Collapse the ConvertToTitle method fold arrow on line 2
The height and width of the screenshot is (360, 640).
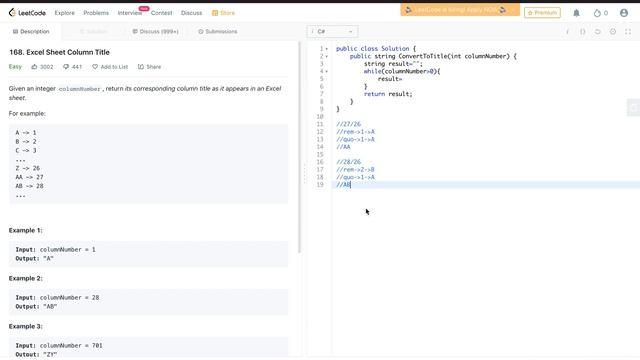point(327,56)
